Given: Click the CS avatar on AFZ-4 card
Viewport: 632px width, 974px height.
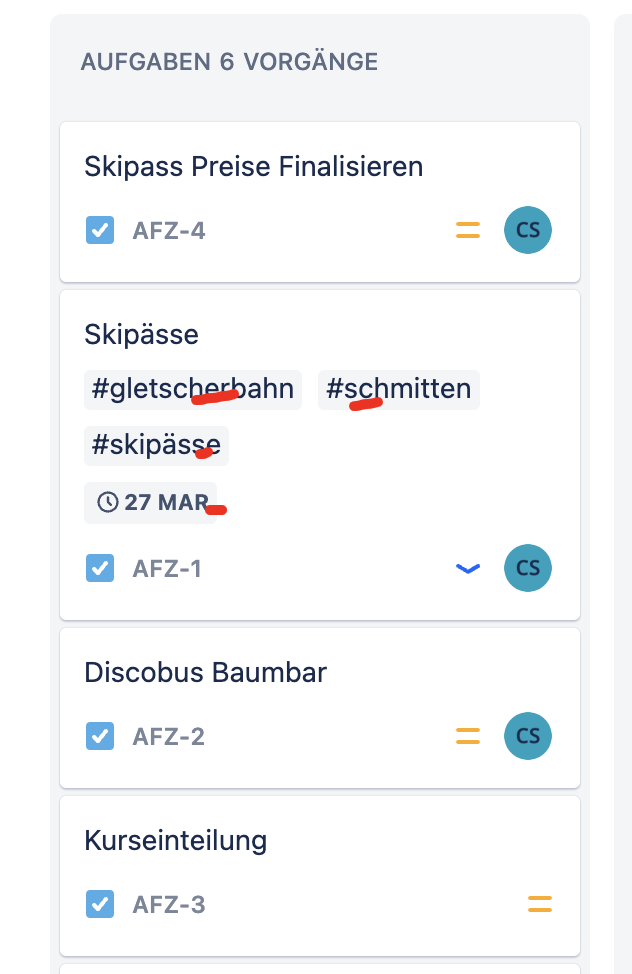Looking at the screenshot, I should tap(528, 230).
